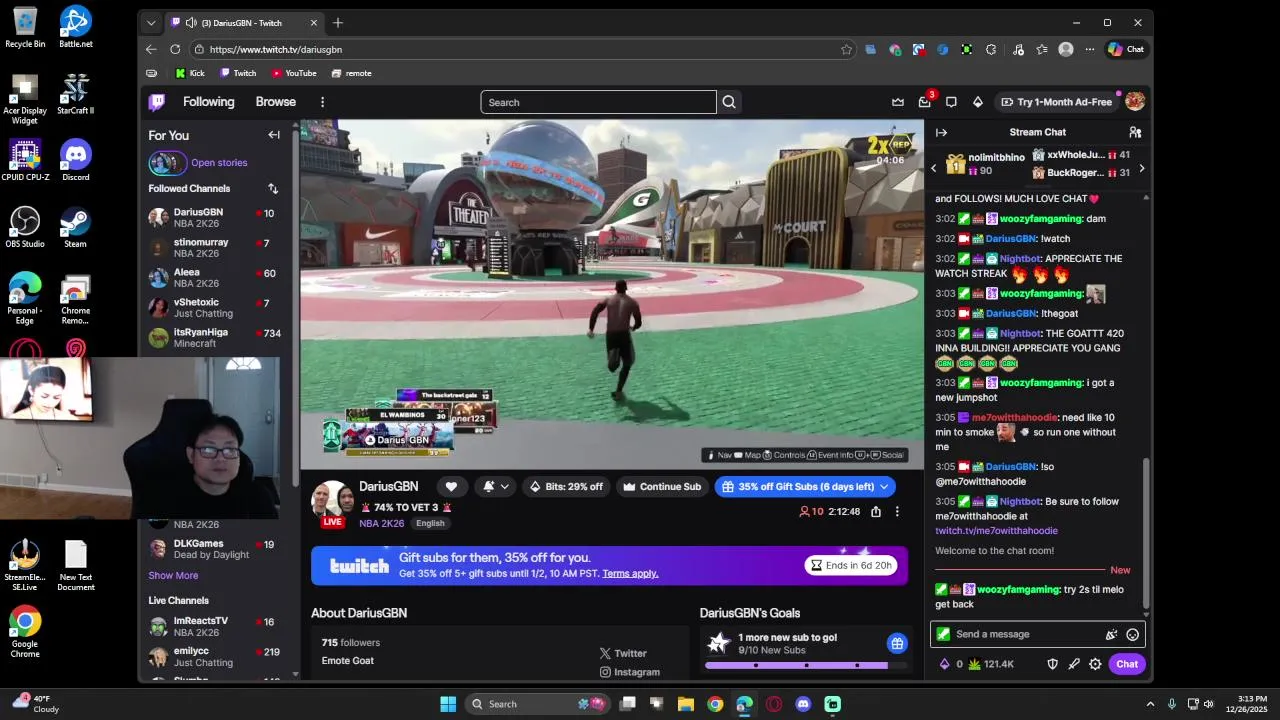Click the mod sword icon below chat

pos(1074,664)
